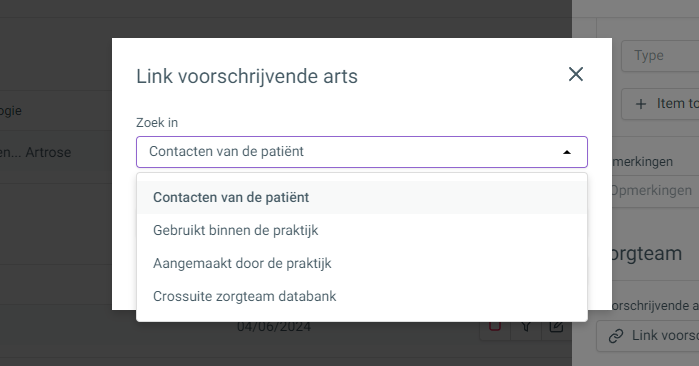Focus the Opmerkingen text field

654,191
